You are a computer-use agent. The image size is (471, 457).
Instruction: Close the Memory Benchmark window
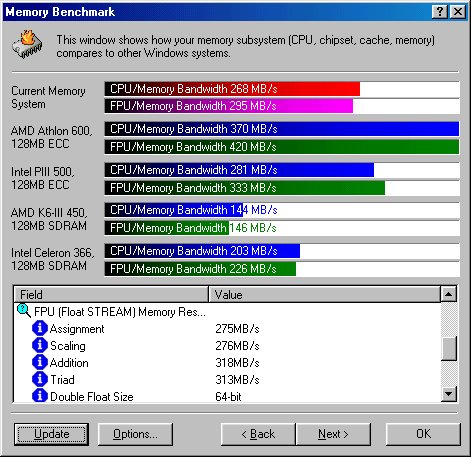[x=458, y=12]
